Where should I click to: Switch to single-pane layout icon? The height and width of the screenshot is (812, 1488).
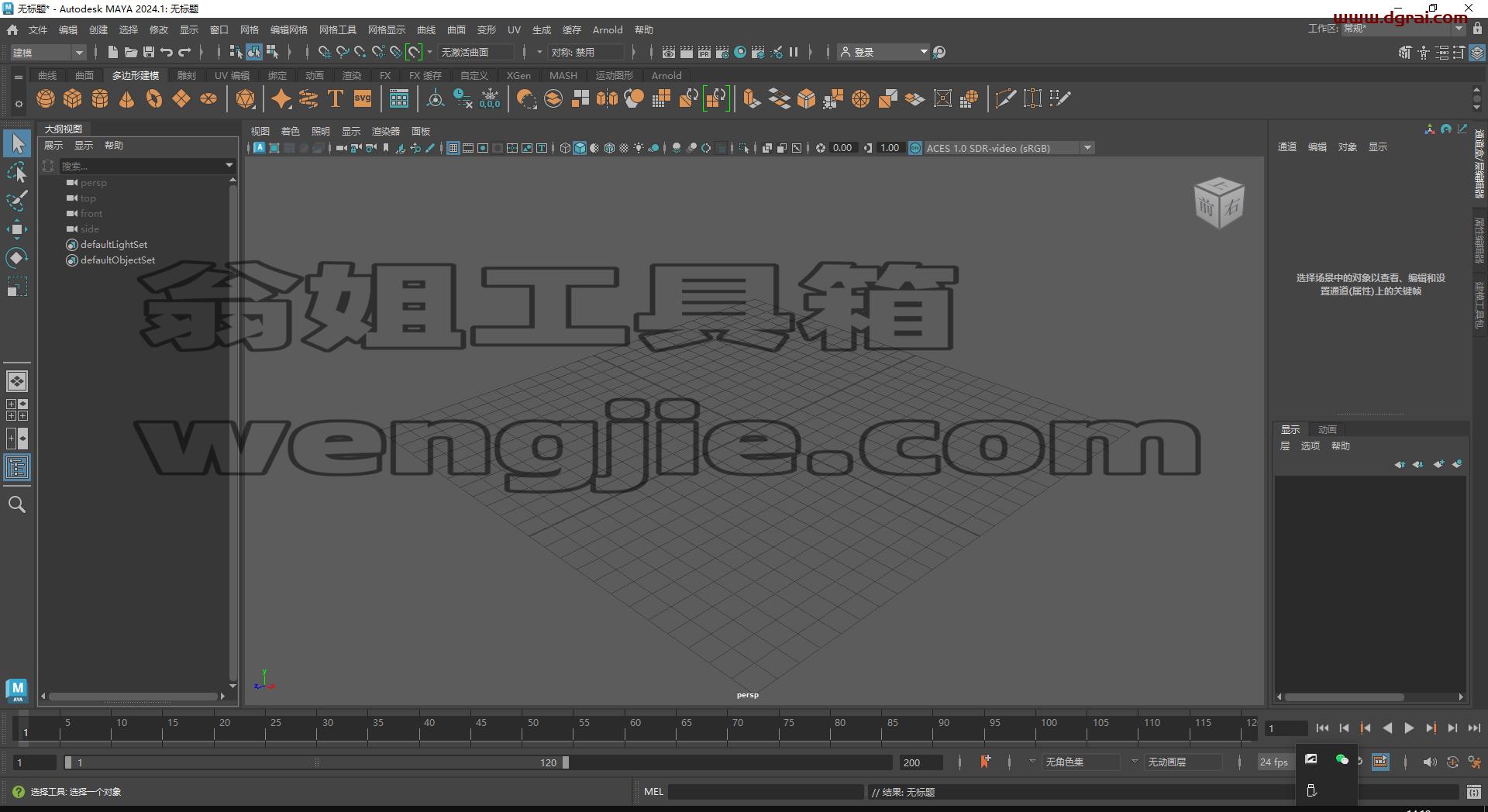point(17,381)
